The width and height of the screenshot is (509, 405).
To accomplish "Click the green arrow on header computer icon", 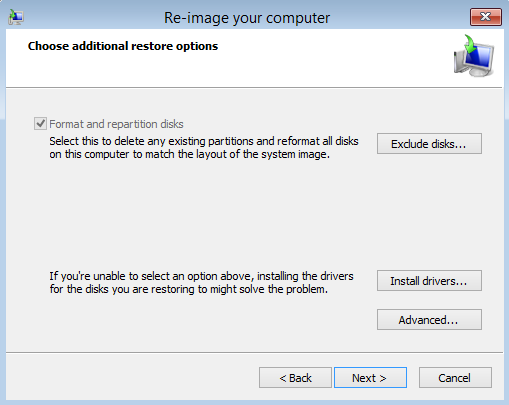I will (470, 44).
